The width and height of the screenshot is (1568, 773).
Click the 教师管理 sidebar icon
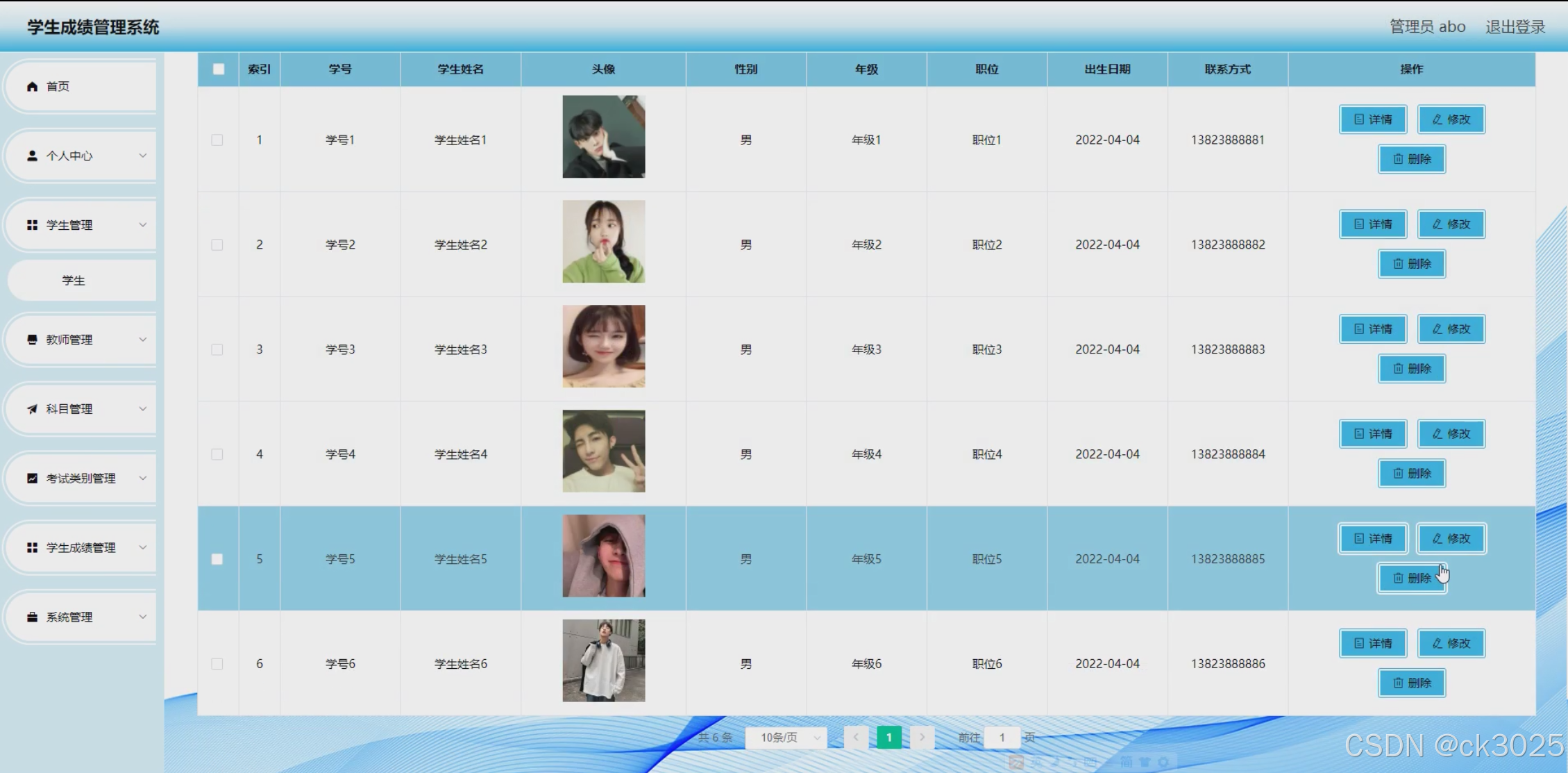(32, 340)
